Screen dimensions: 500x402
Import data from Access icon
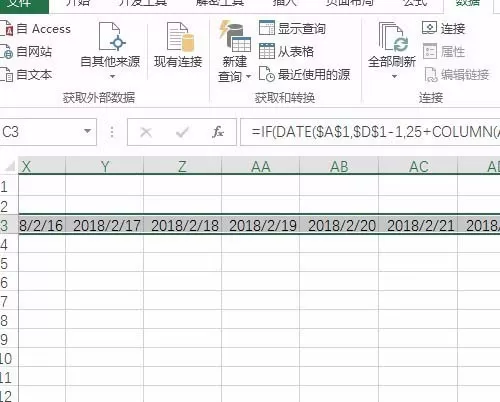tap(6, 29)
